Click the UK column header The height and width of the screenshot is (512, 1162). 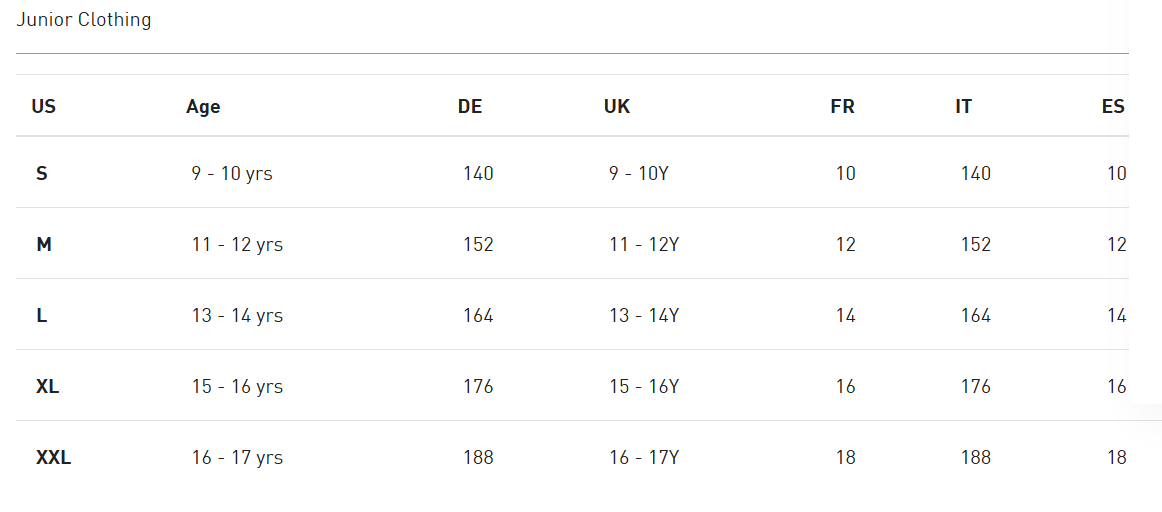[617, 107]
